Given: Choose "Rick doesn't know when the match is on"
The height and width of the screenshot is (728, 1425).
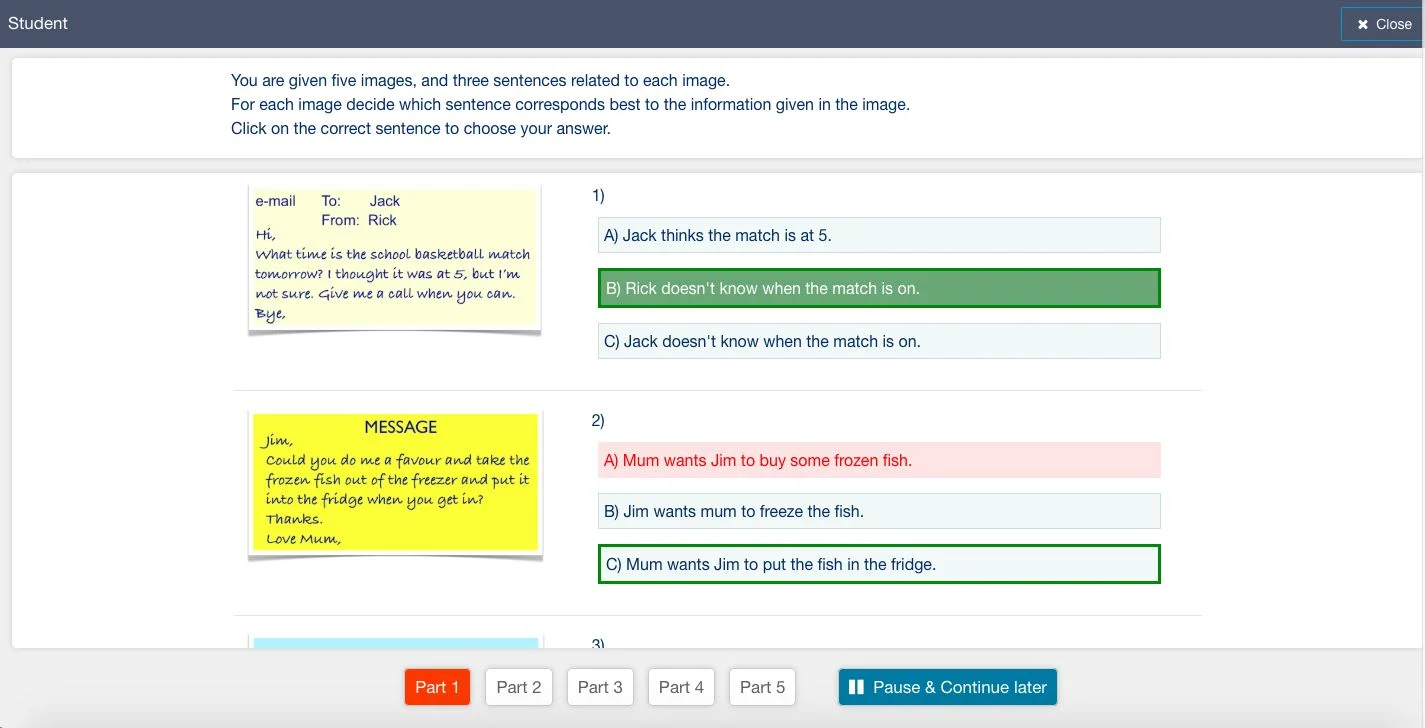Looking at the screenshot, I should (878, 288).
